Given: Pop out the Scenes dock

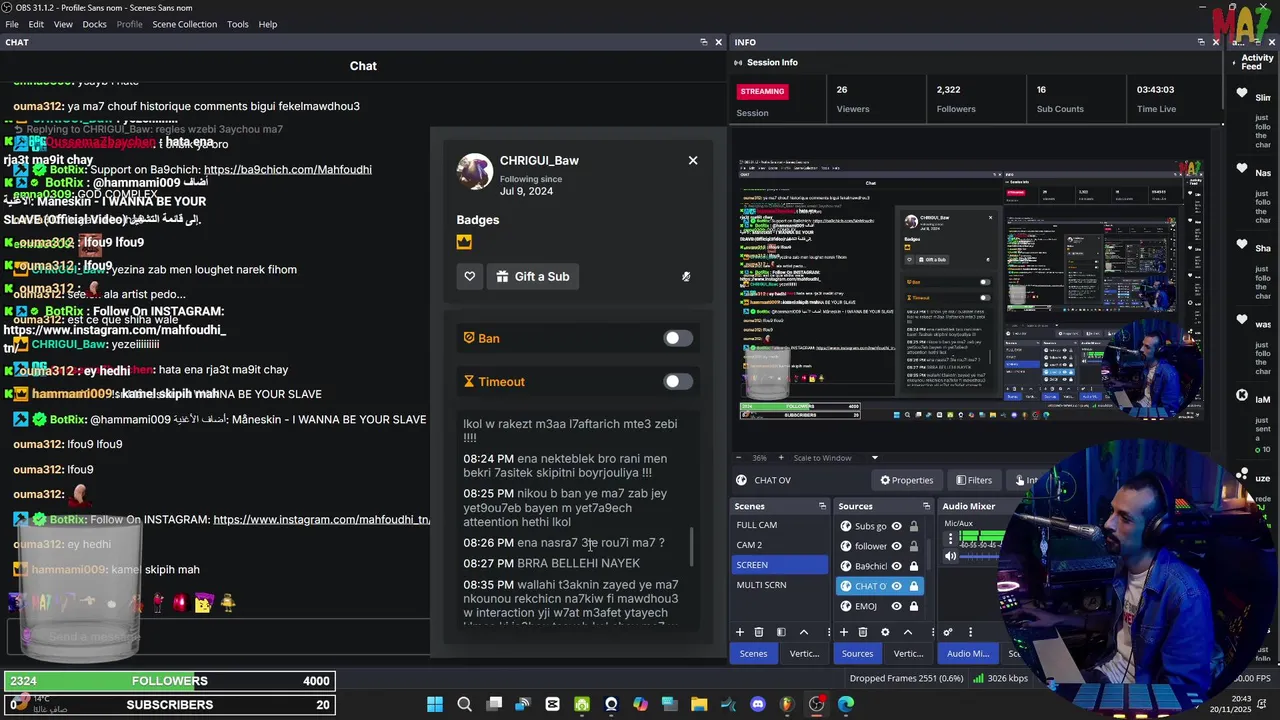Looking at the screenshot, I should [822, 506].
